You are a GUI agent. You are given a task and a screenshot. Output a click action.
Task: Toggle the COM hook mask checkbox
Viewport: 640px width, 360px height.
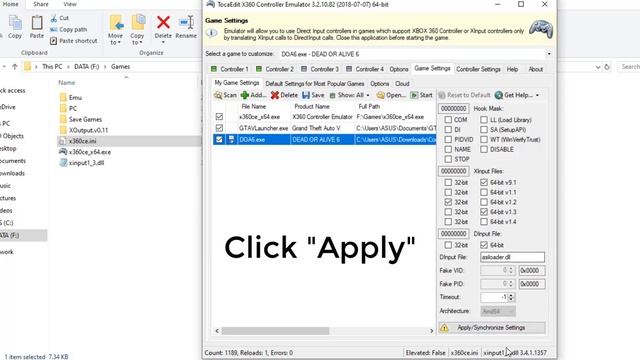coord(448,120)
